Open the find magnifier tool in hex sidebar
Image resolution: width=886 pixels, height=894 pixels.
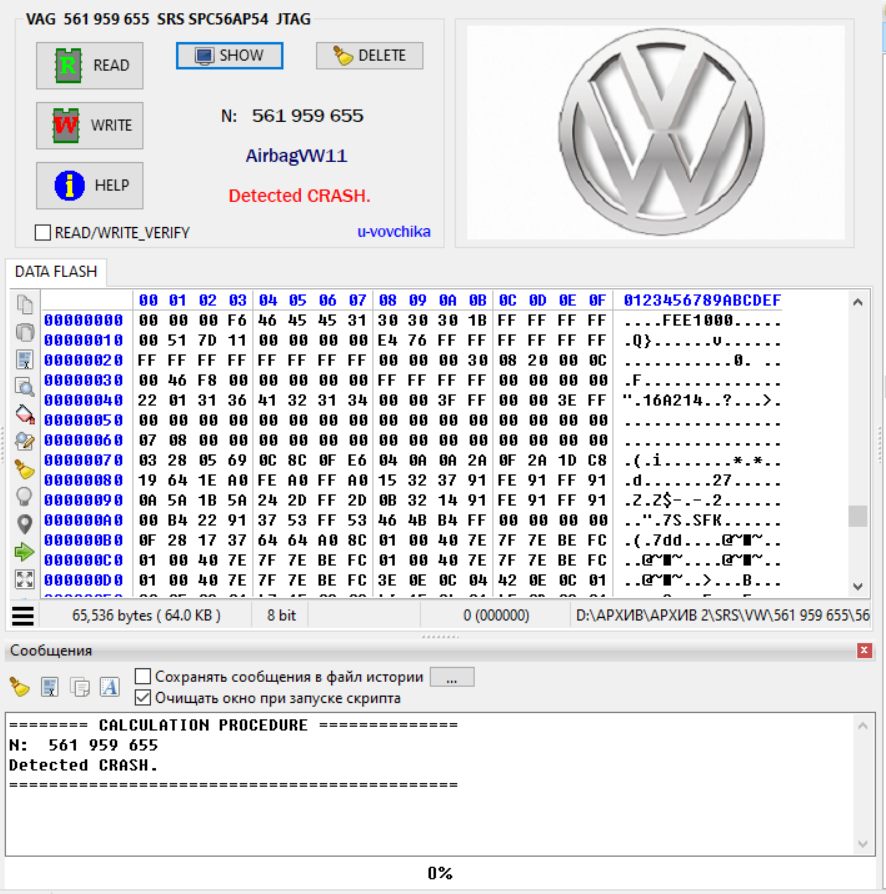pyautogui.click(x=25, y=387)
